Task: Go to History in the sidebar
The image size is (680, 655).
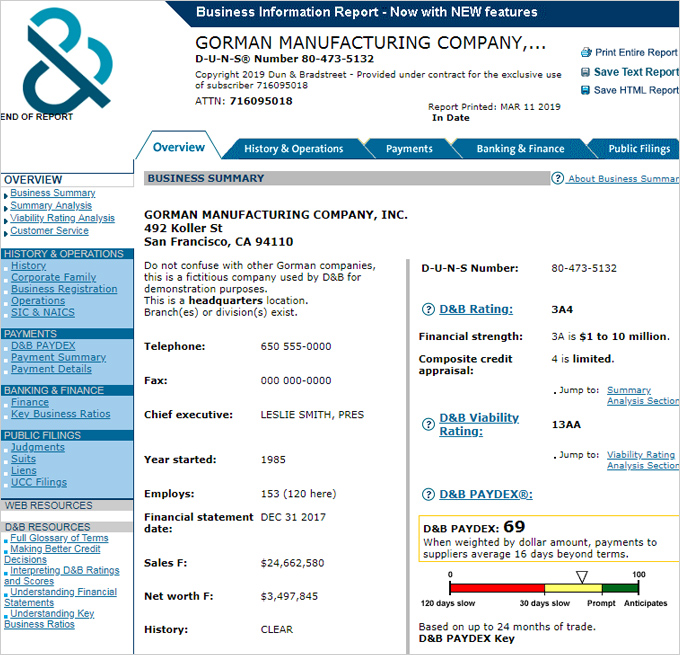Action: pyautogui.click(x=29, y=265)
